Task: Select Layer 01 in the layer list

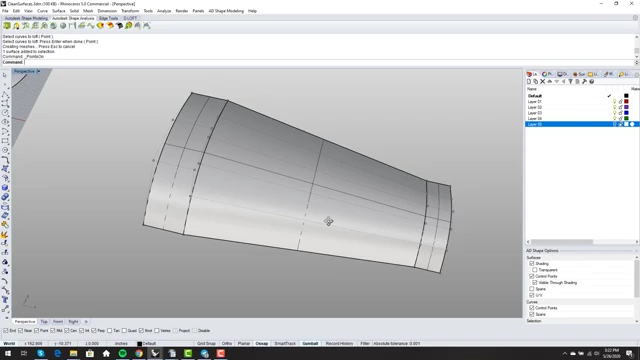Action: (x=535, y=102)
